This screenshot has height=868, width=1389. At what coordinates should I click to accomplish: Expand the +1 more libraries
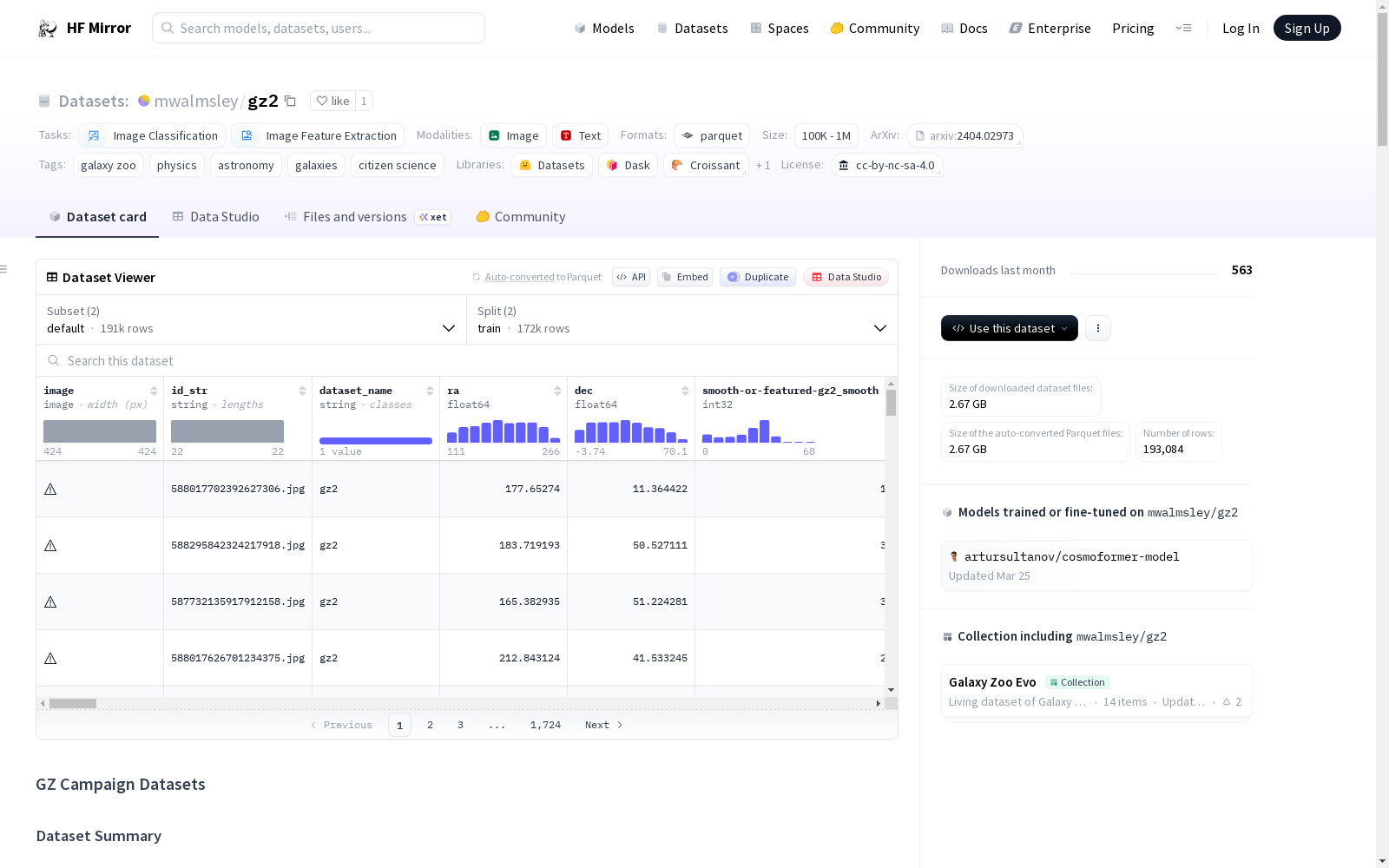[x=763, y=165]
